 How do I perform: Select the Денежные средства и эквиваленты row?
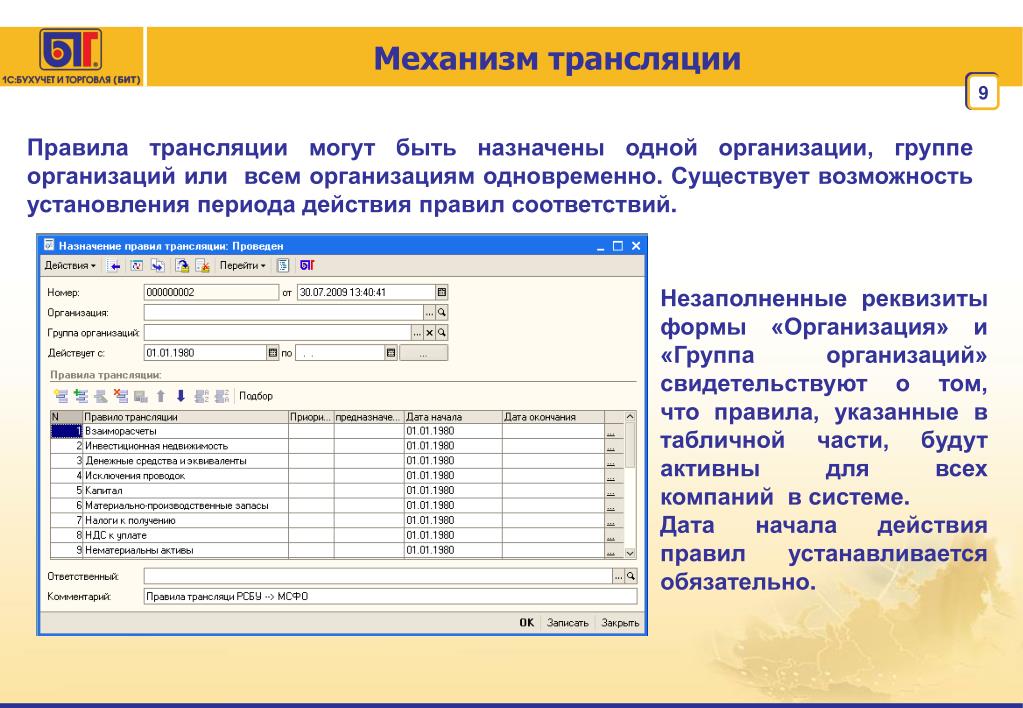tap(337, 461)
